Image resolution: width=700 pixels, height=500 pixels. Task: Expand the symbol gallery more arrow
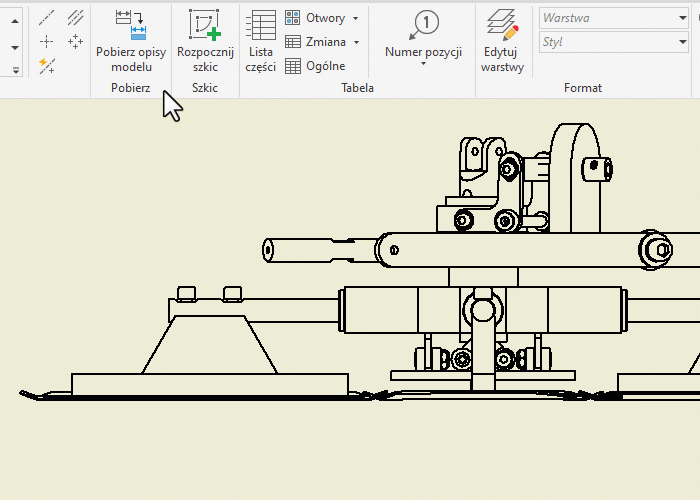tap(15, 70)
